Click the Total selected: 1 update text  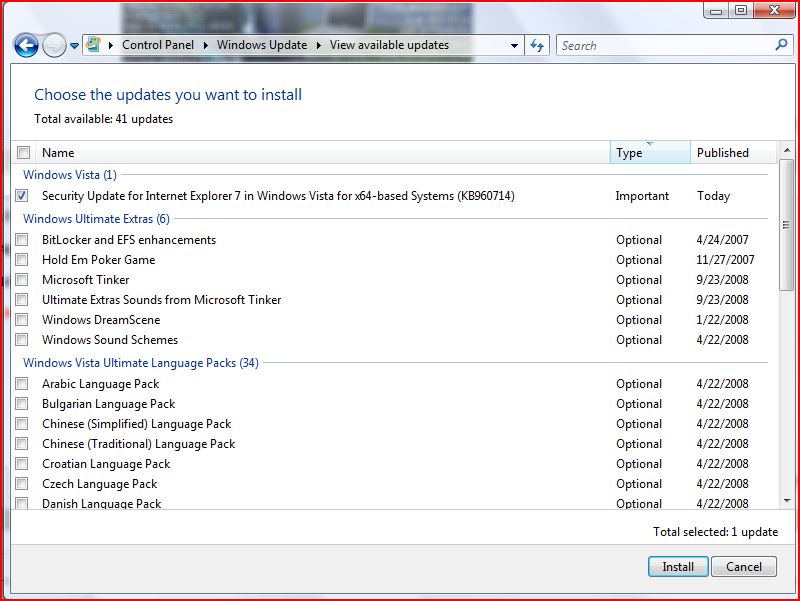[x=715, y=532]
